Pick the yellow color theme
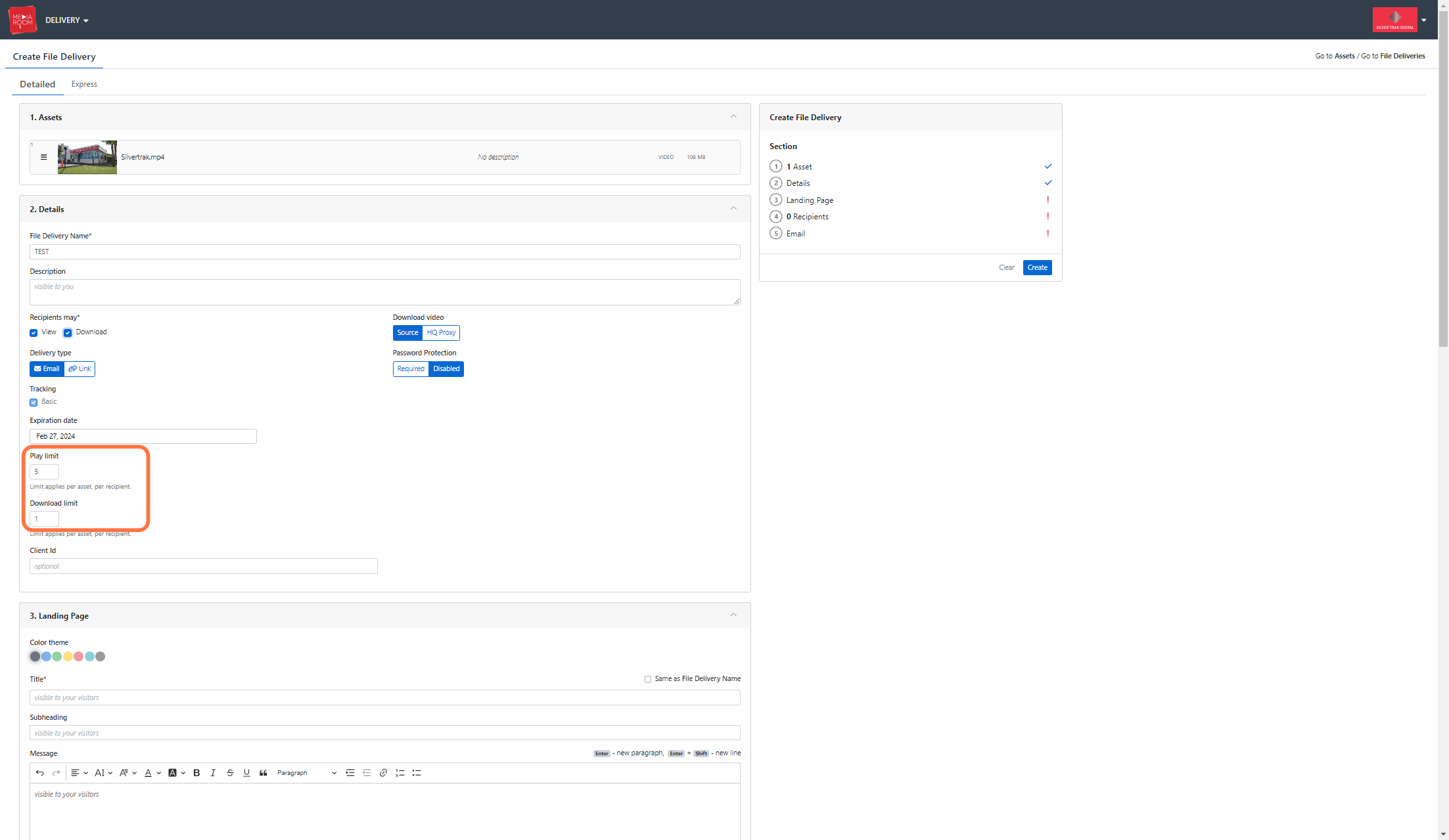 click(68, 657)
